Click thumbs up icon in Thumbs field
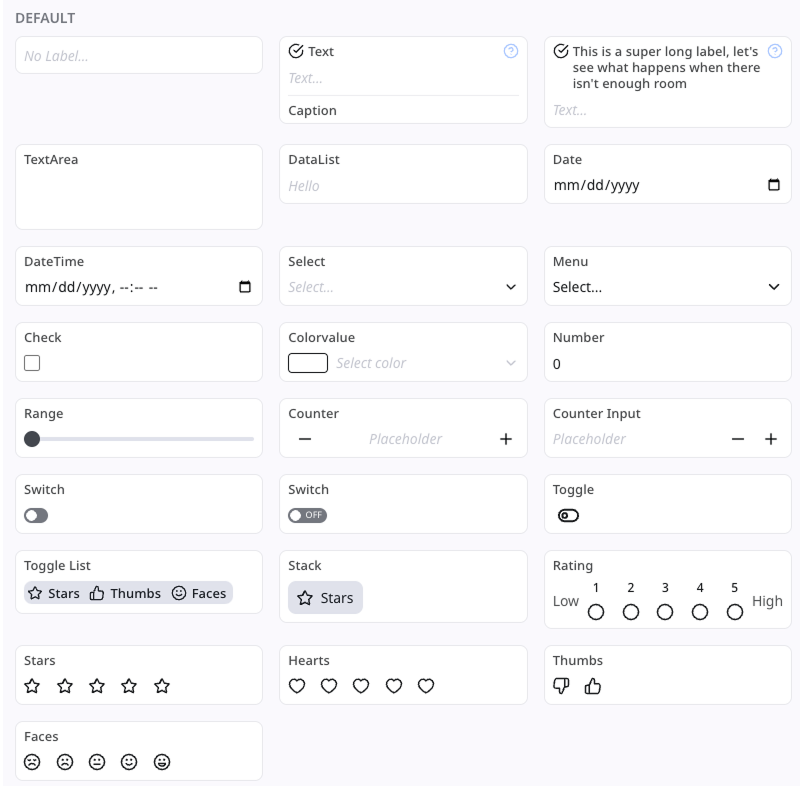 click(593, 686)
